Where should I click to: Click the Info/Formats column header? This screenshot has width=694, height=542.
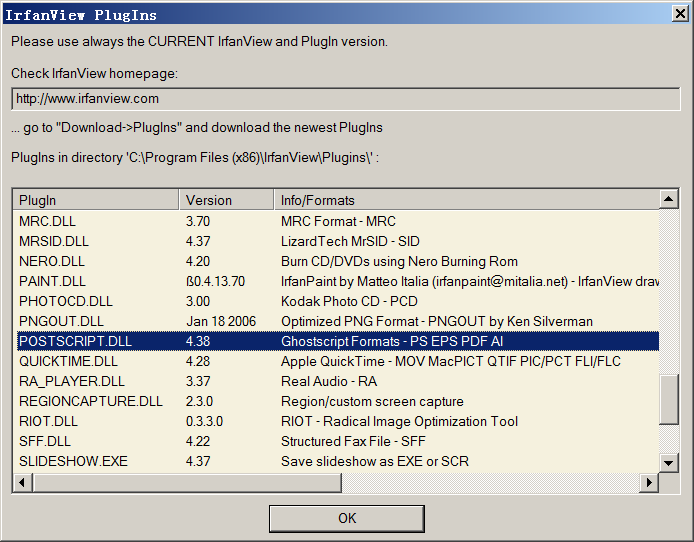coord(467,200)
